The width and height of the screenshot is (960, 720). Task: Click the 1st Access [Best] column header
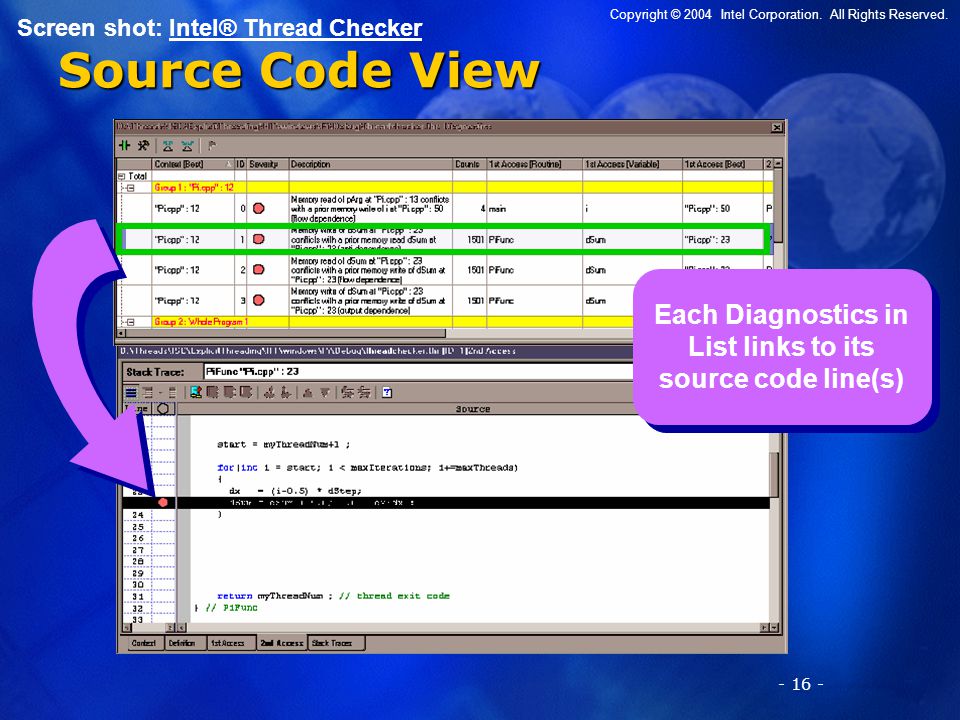pos(722,164)
